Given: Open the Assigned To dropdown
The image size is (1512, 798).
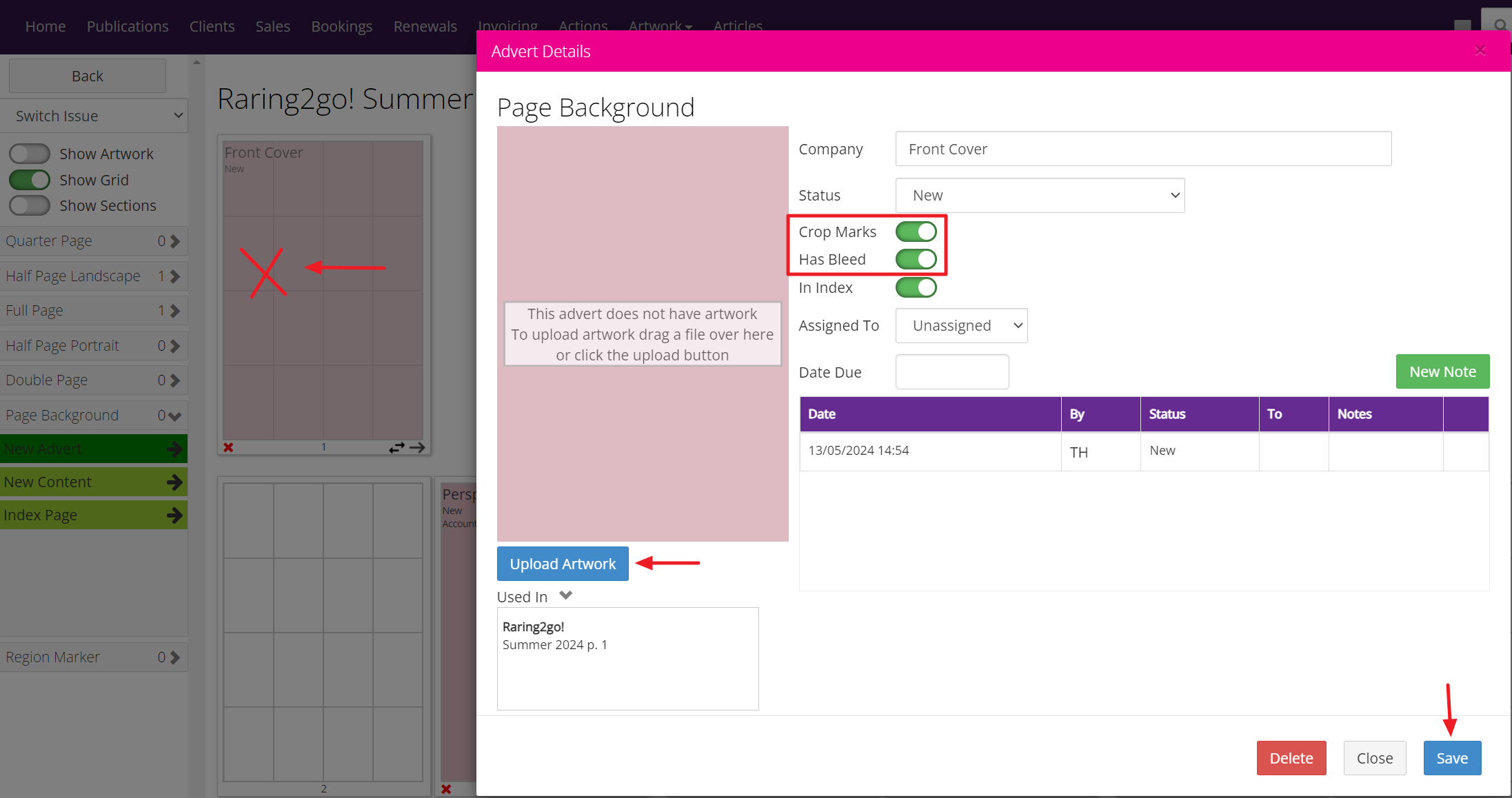Looking at the screenshot, I should 961,325.
